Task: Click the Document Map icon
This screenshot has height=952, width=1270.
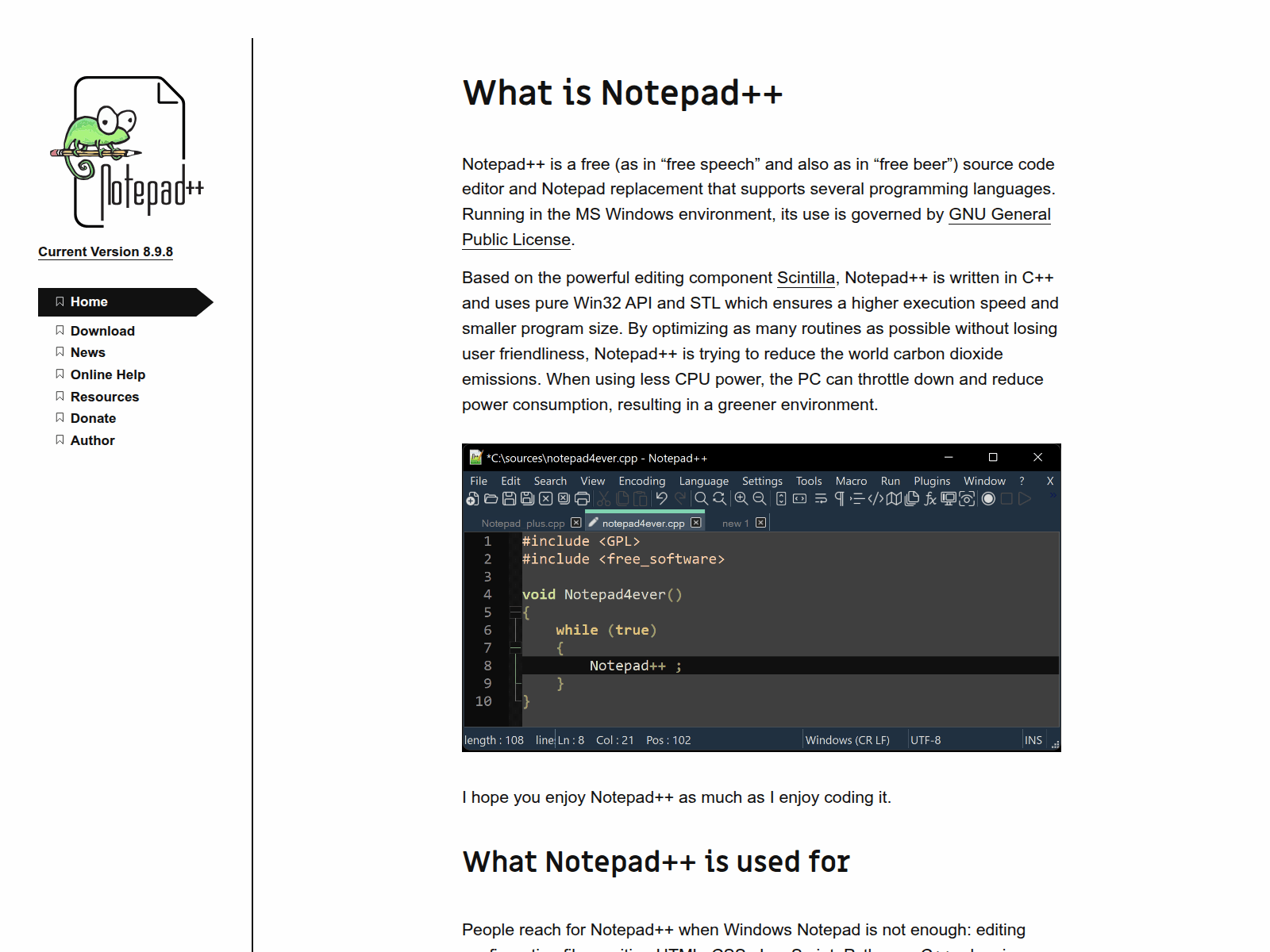Action: [x=894, y=498]
